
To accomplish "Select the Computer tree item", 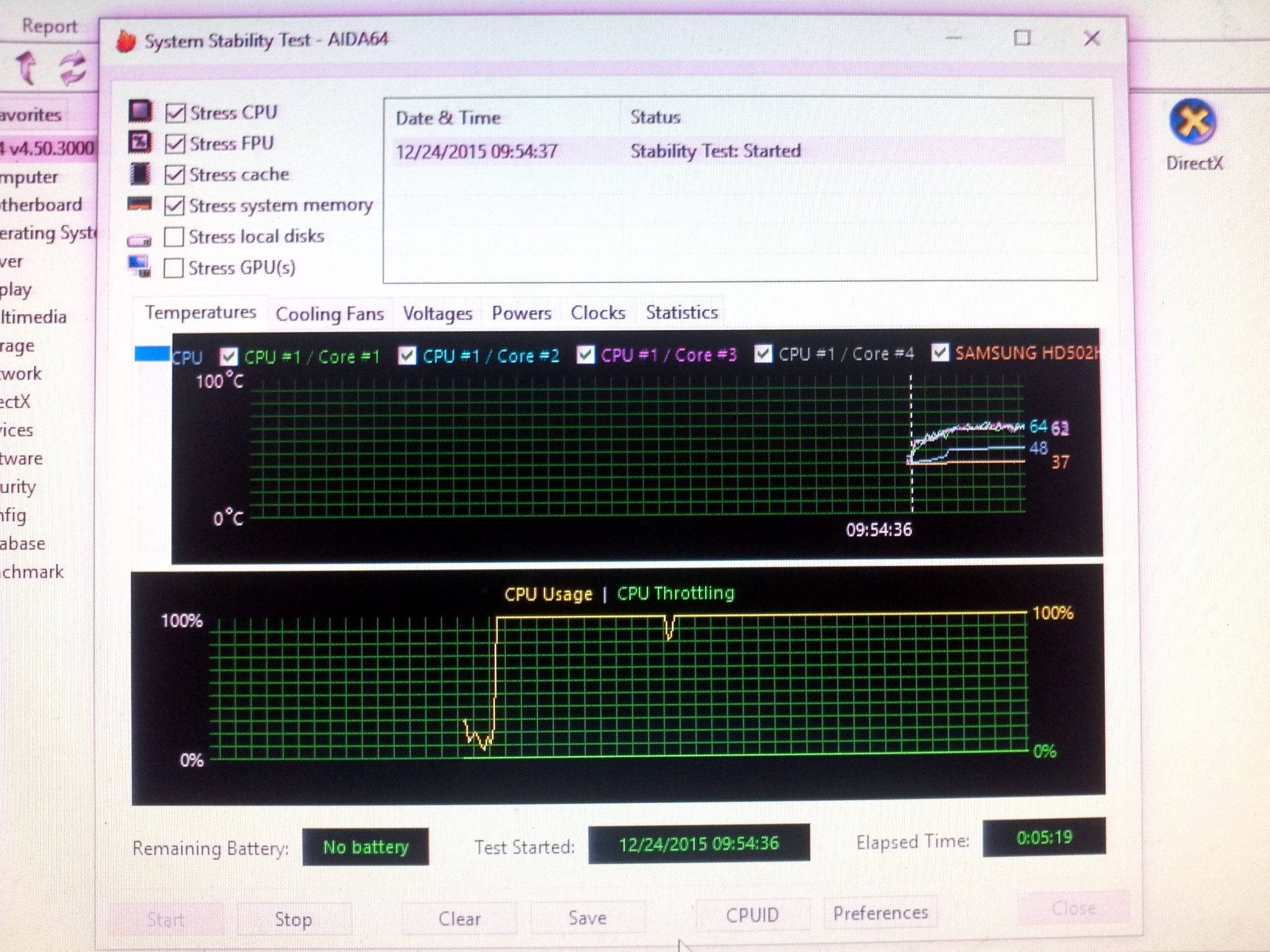I will 29,177.
